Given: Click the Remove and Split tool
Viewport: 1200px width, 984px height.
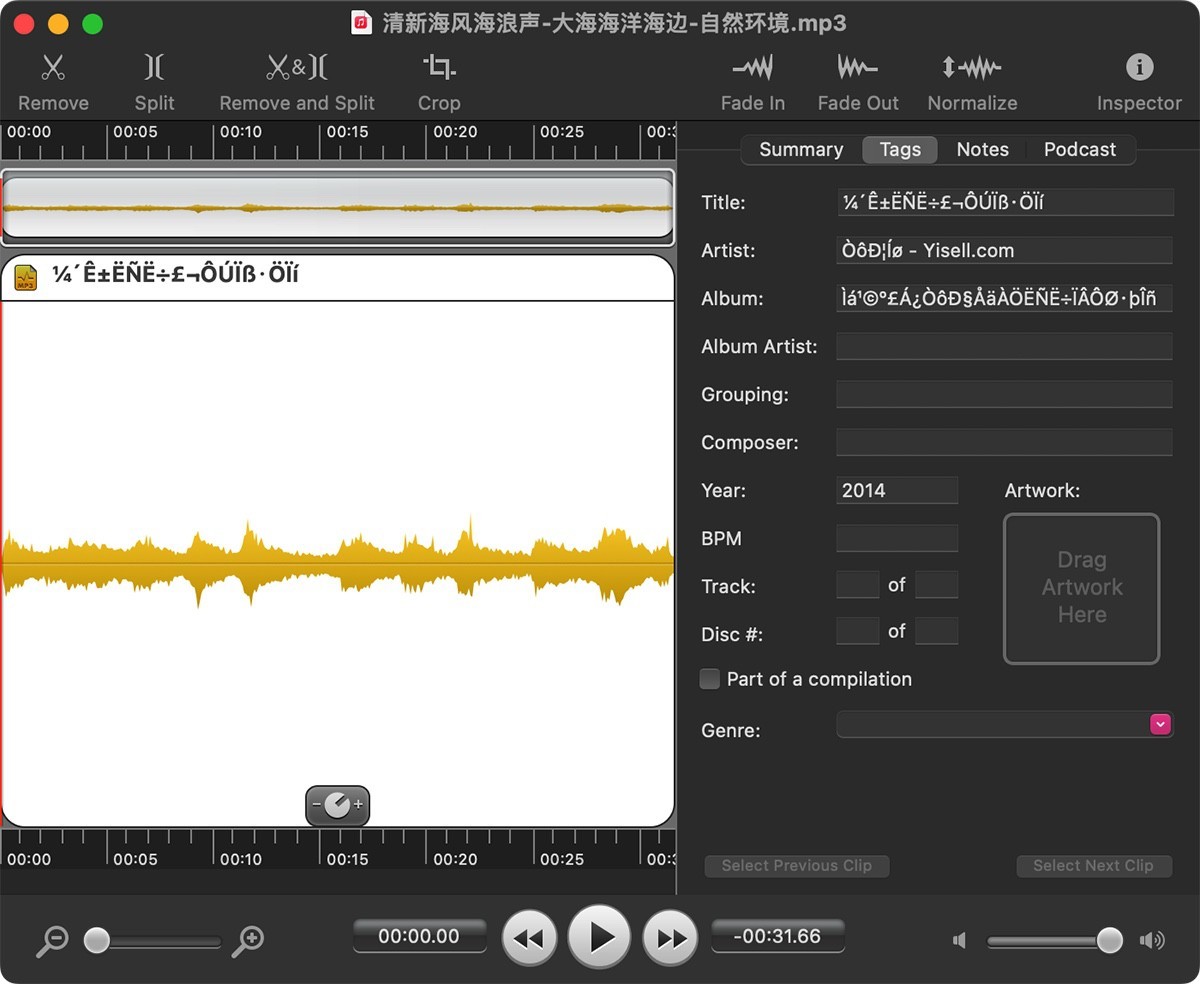Looking at the screenshot, I should pyautogui.click(x=296, y=80).
